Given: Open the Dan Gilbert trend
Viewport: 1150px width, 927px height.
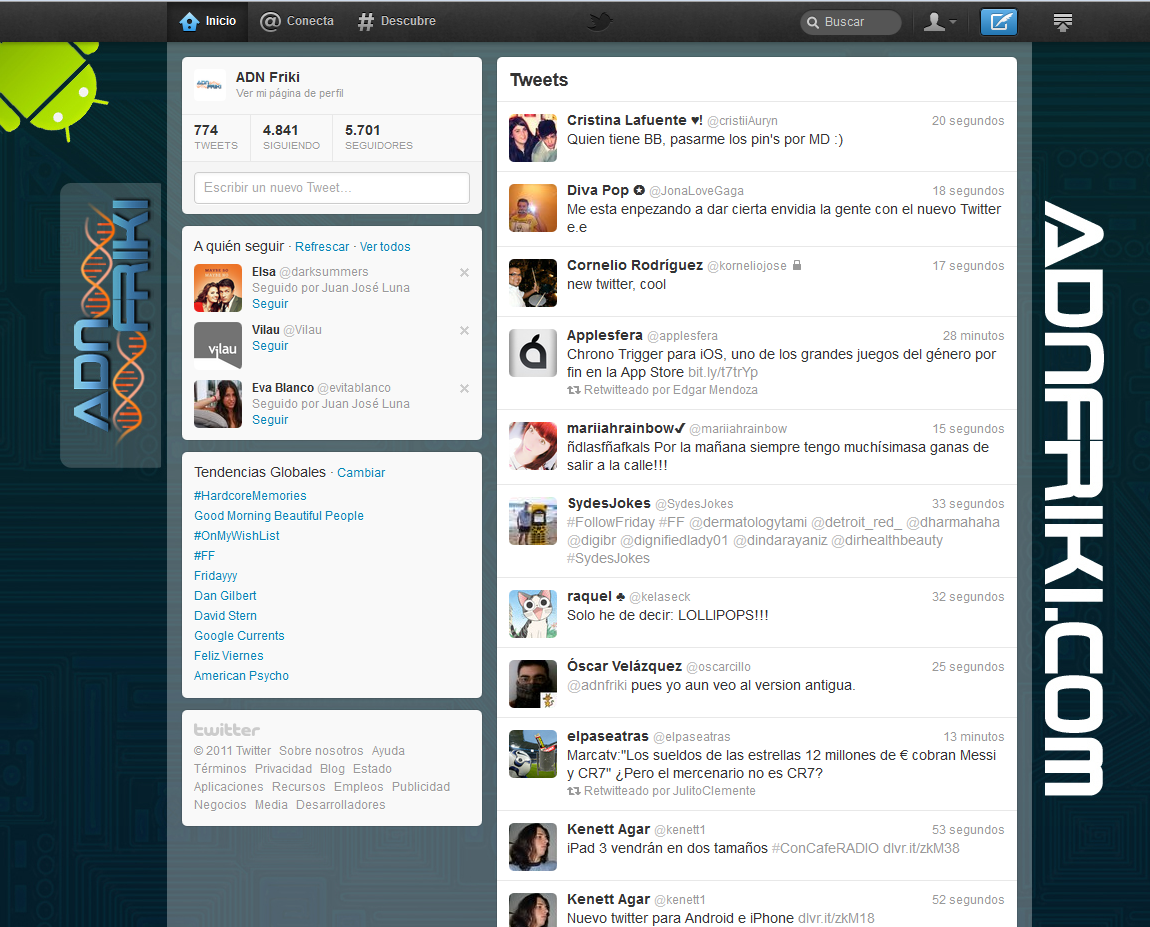Looking at the screenshot, I should pyautogui.click(x=225, y=596).
